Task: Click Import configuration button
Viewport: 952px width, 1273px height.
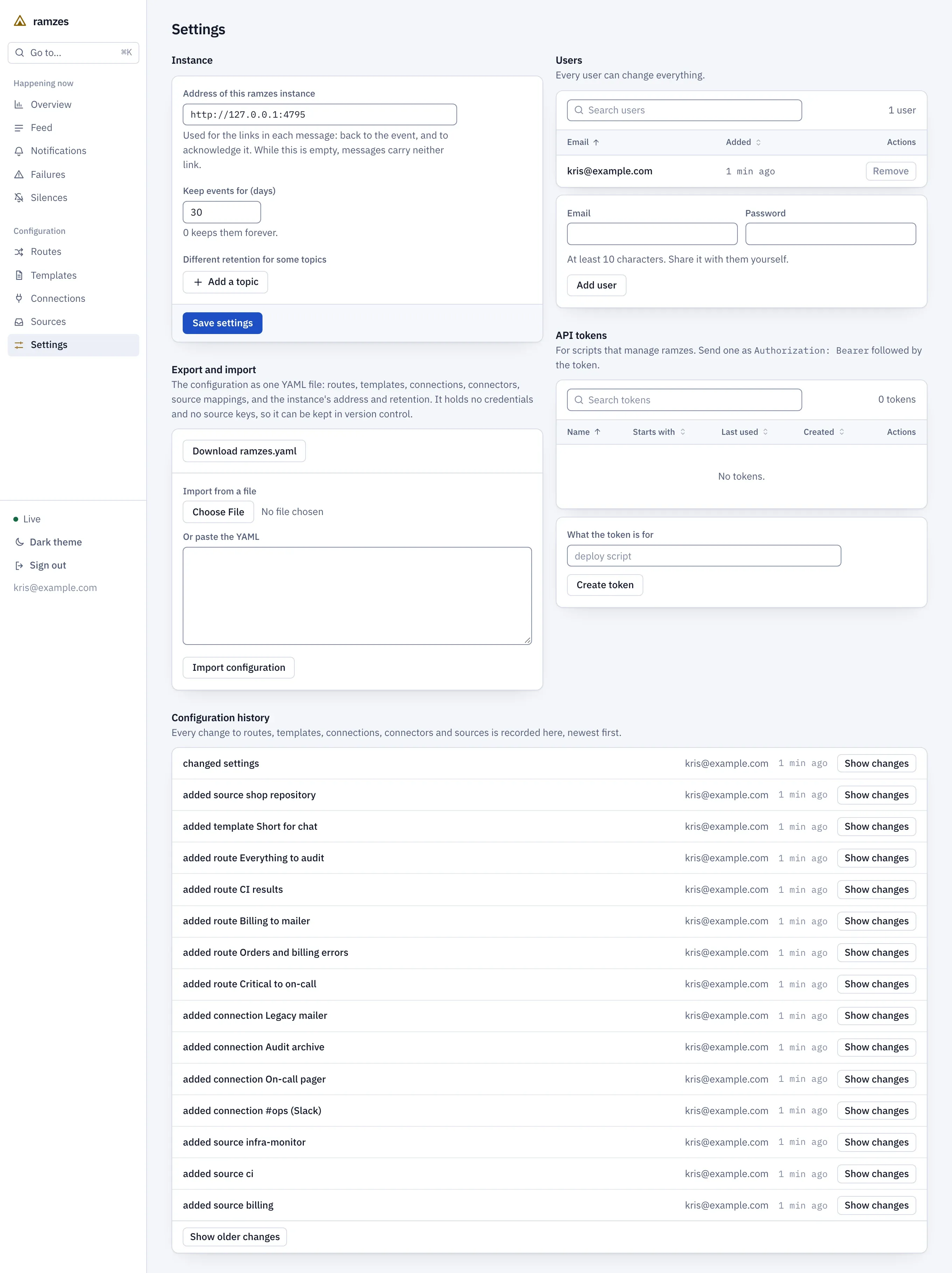Action: 239,668
